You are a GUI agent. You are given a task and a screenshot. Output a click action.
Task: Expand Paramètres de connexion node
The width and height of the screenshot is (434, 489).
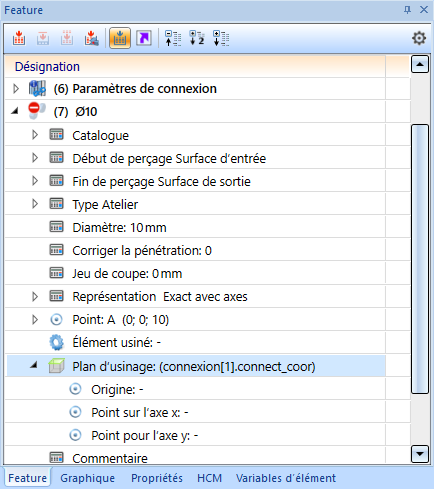pyautogui.click(x=16, y=89)
